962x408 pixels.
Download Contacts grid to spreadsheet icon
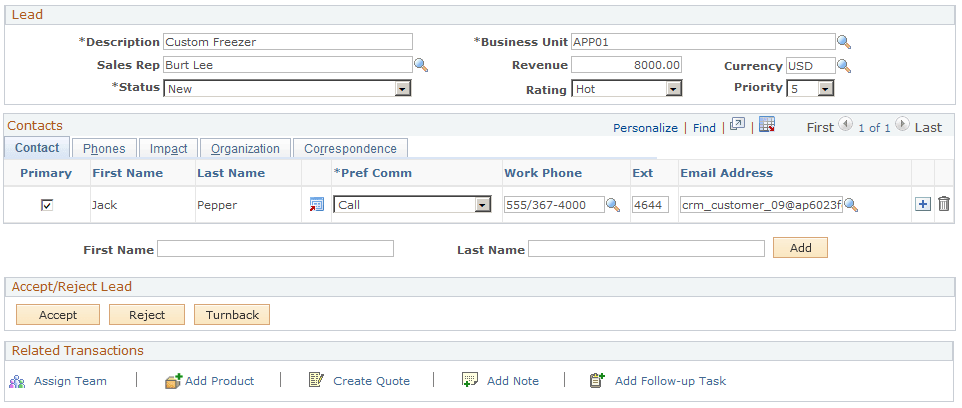(767, 125)
